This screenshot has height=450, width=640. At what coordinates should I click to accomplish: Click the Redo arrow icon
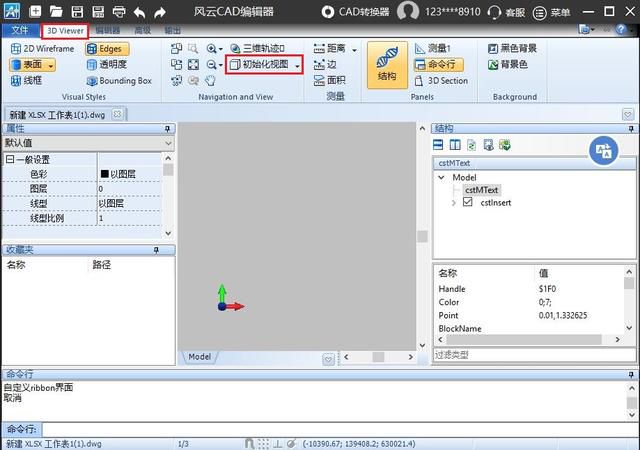point(160,12)
